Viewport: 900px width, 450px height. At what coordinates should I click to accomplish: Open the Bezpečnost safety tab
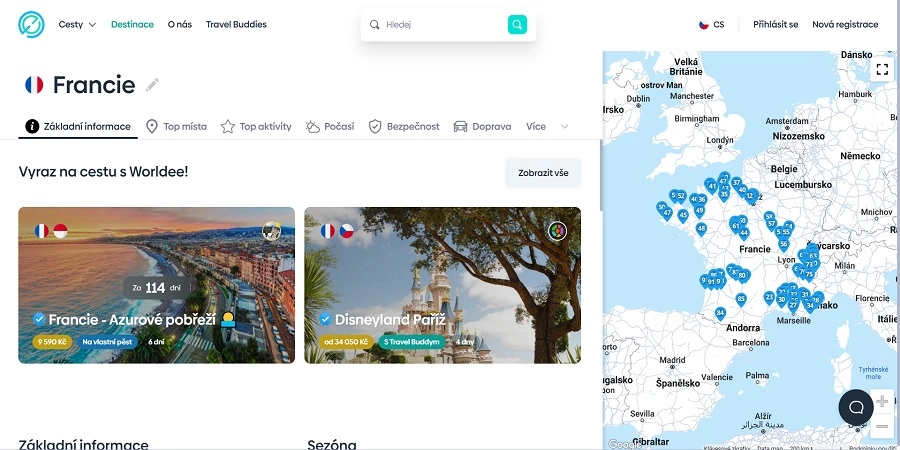(404, 127)
